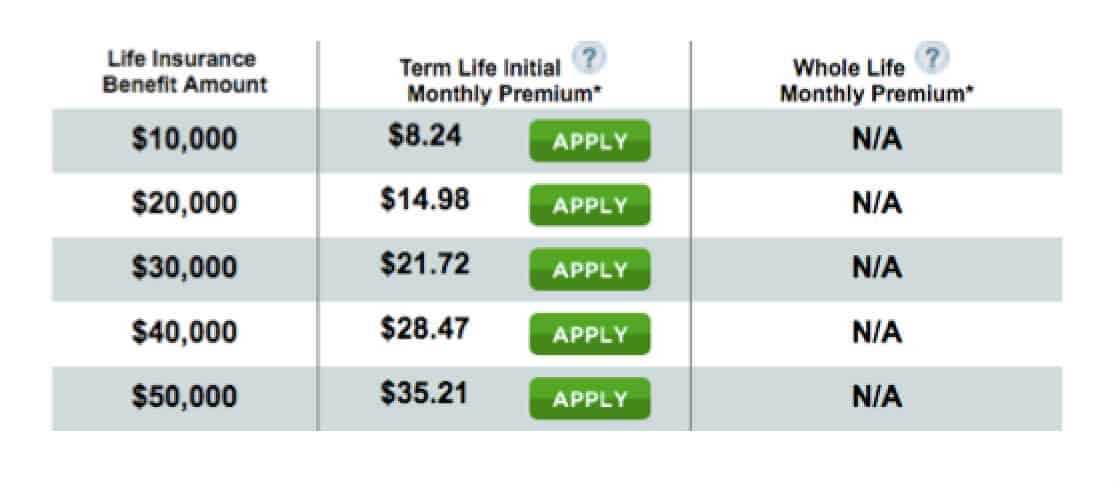Select the $40,000 benefit amount cell
The height and width of the screenshot is (486, 1119).
tap(184, 333)
